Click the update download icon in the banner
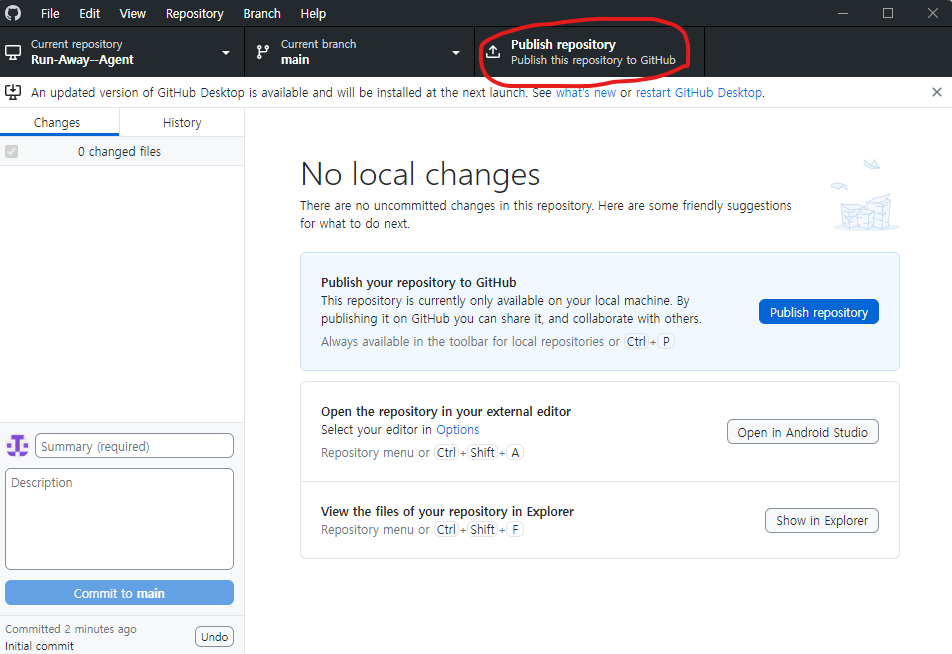The width and height of the screenshot is (952, 654). coord(13,92)
